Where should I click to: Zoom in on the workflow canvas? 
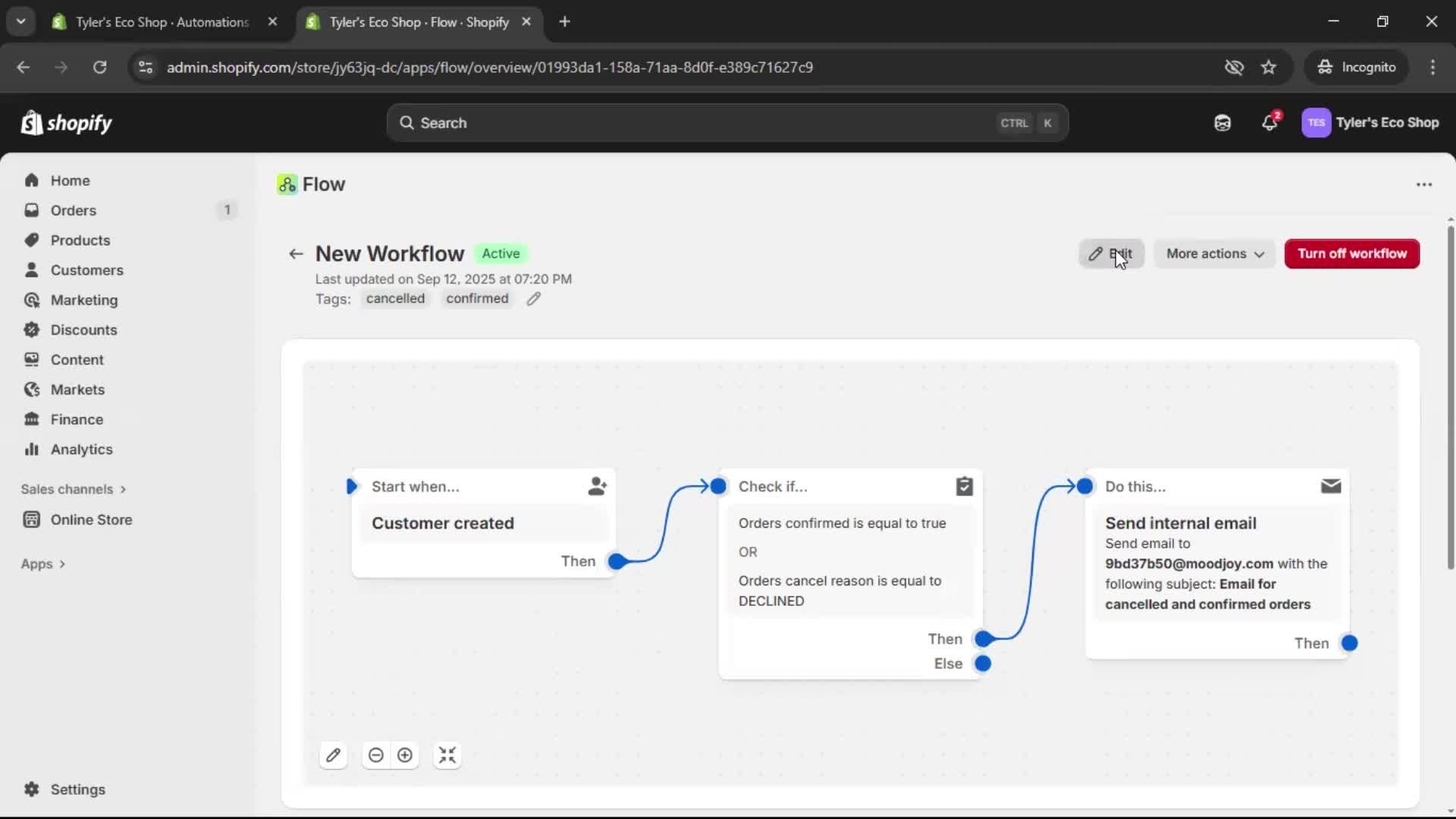[x=404, y=755]
